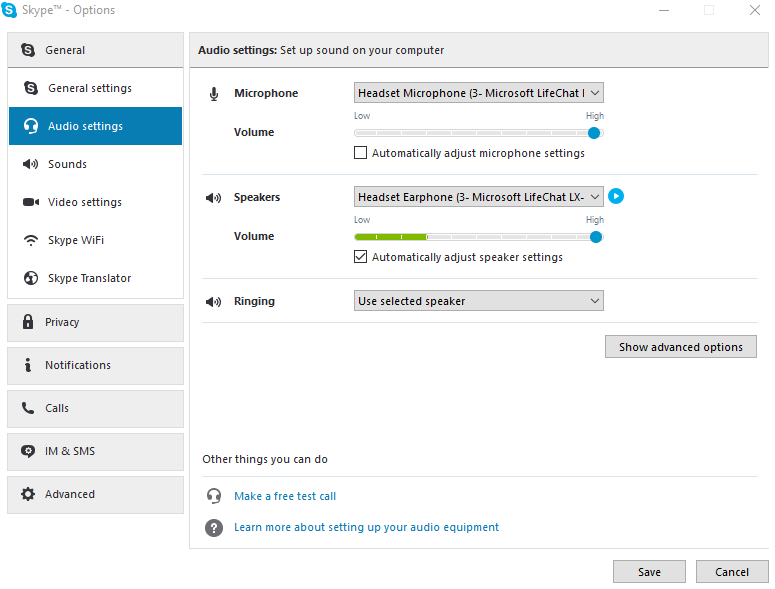Click the speaker icon beside Speakers label

click(x=214, y=198)
